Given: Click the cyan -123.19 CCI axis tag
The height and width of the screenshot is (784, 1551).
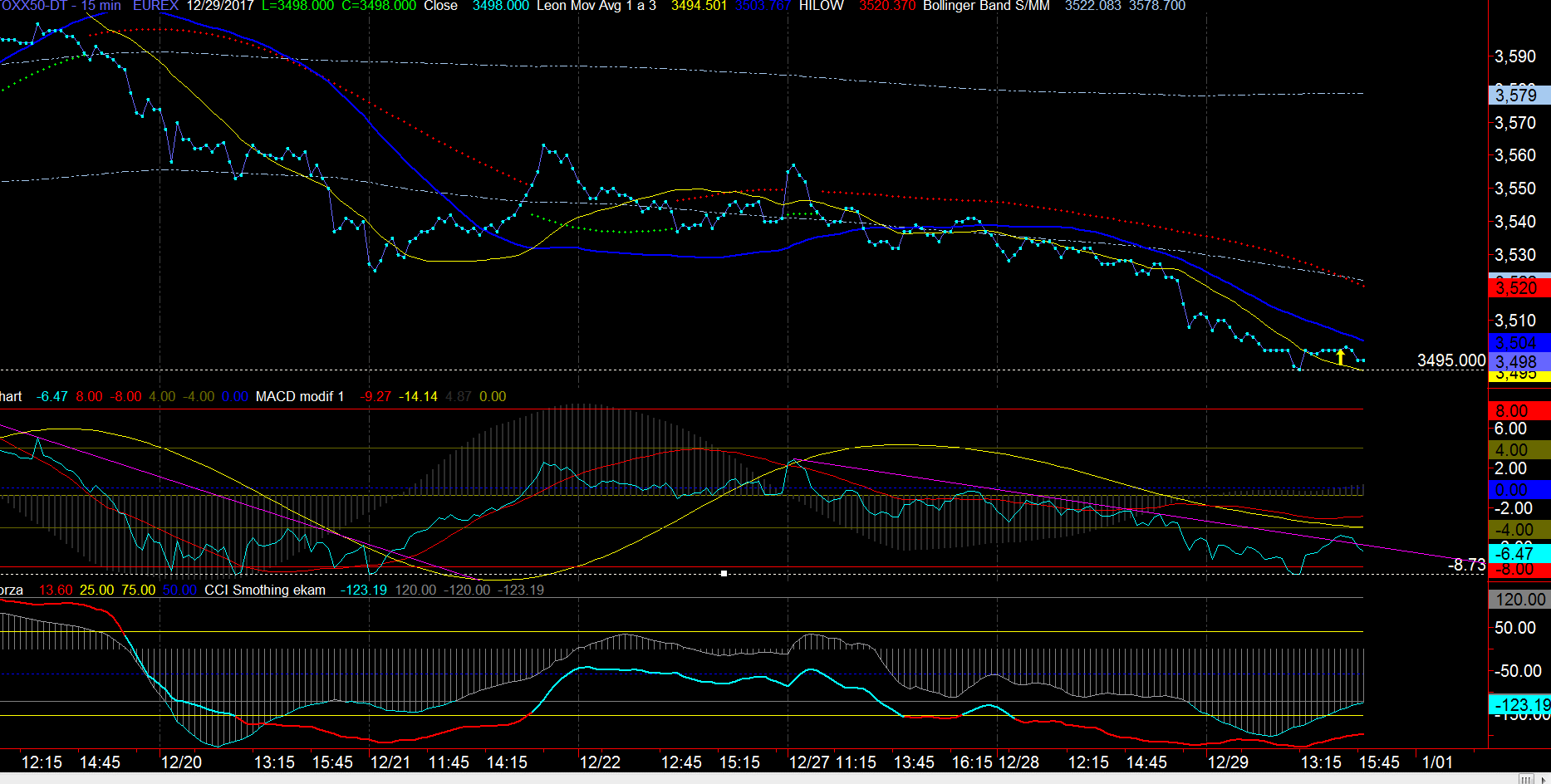Looking at the screenshot, I should (1519, 706).
